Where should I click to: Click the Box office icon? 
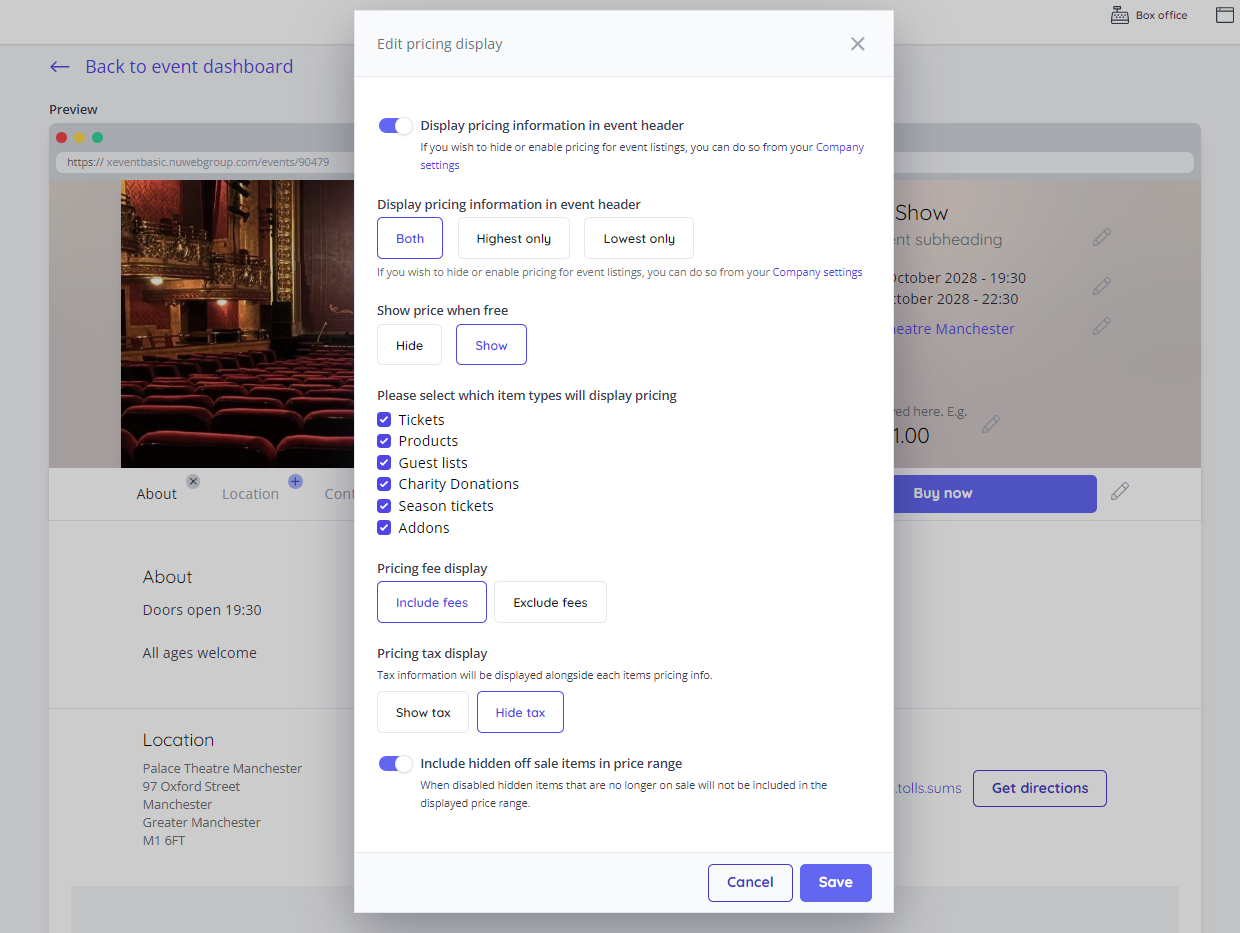point(1120,15)
